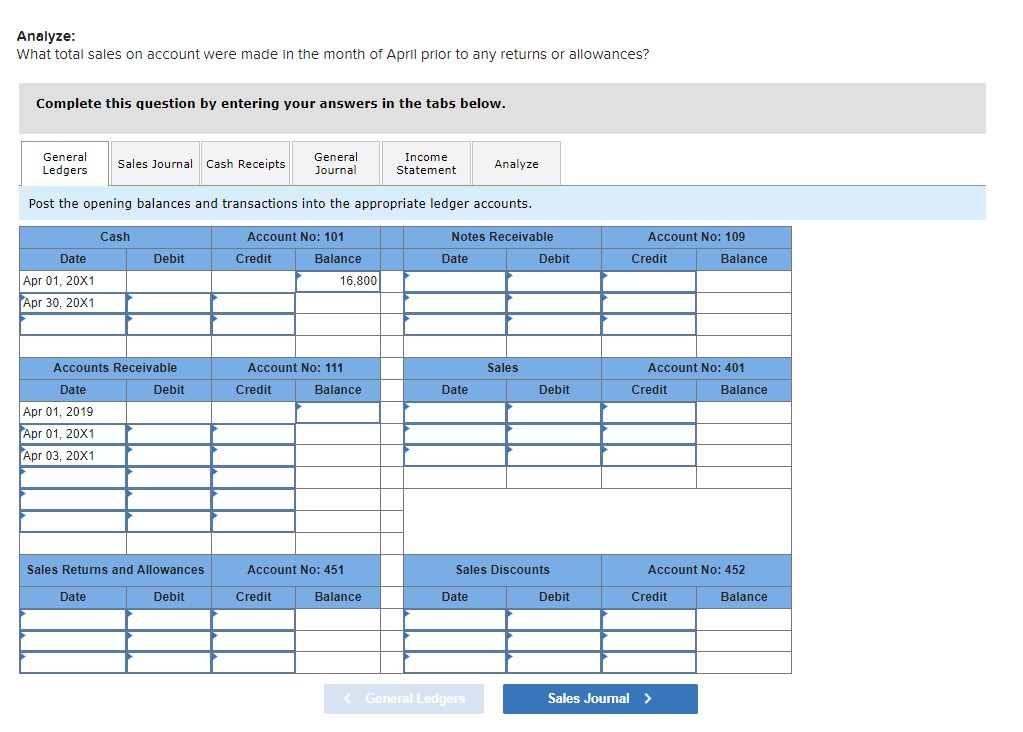Click the disabled General Ledgers back button
The height and width of the screenshot is (732, 1023).
(x=404, y=699)
